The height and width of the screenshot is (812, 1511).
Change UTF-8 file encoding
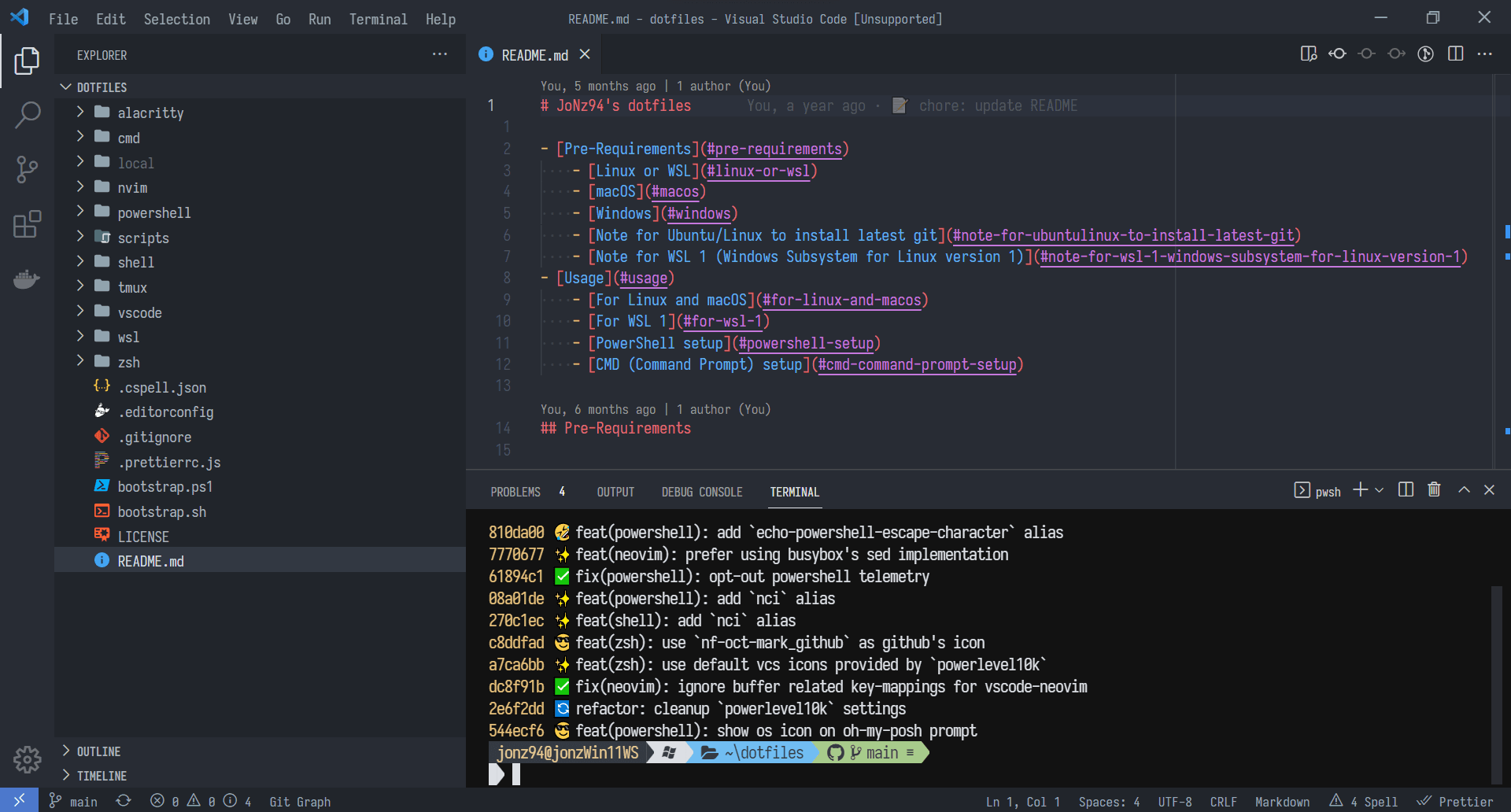[1175, 801]
